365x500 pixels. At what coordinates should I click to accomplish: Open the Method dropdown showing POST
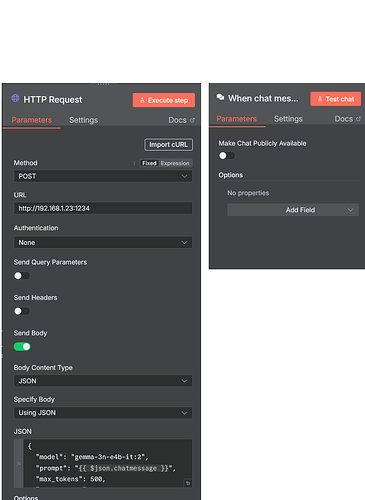[103, 176]
